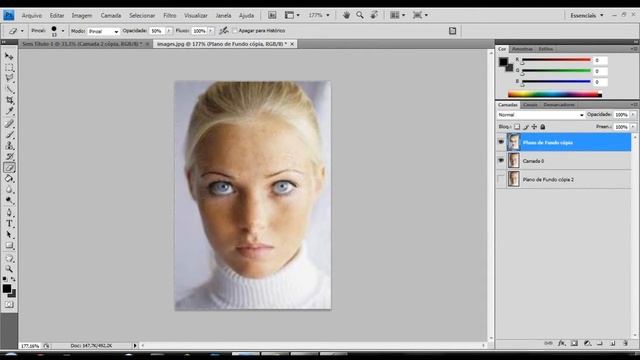Open the Fluxo slider arrow

click(x=211, y=31)
